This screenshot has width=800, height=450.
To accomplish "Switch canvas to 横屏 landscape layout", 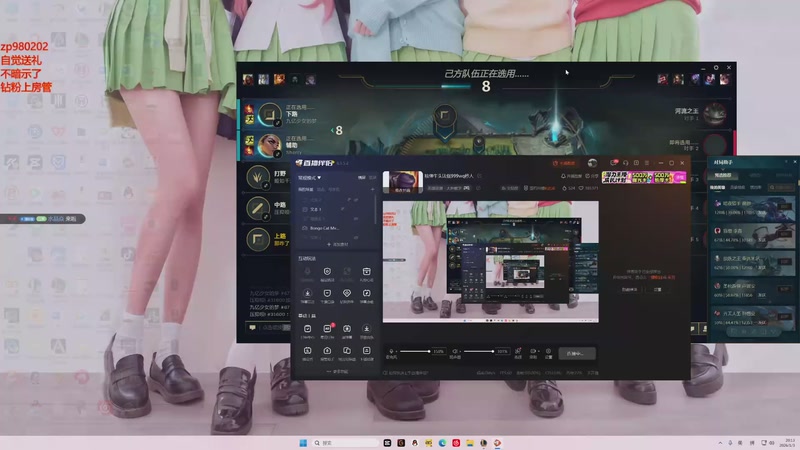I will click(x=361, y=178).
